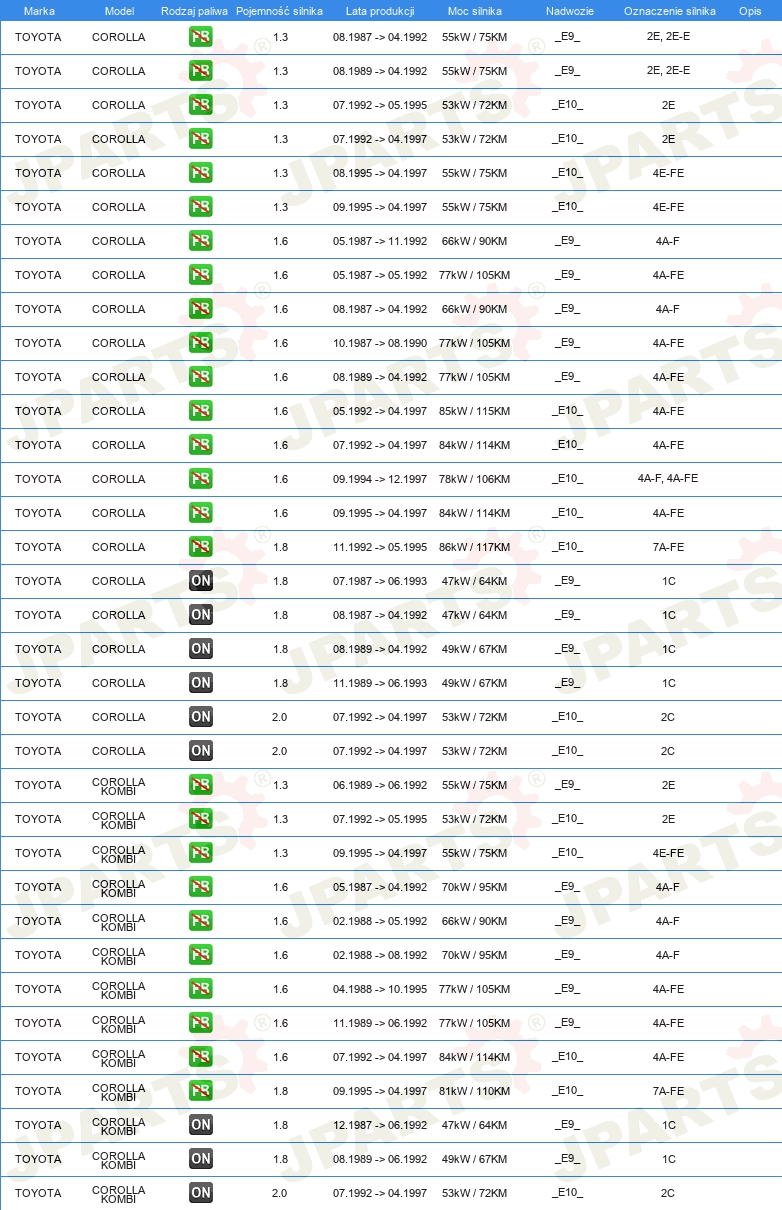782x1210 pixels.
Task: Click the '86kW / 117KM' power cell
Action: (475, 547)
